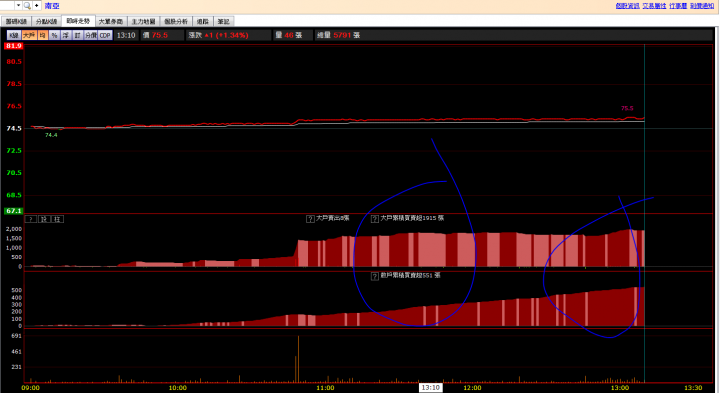Image resolution: width=720 pixels, height=393 pixels.
Task: Switch to the 分點K線 tab
Action: click(x=46, y=22)
